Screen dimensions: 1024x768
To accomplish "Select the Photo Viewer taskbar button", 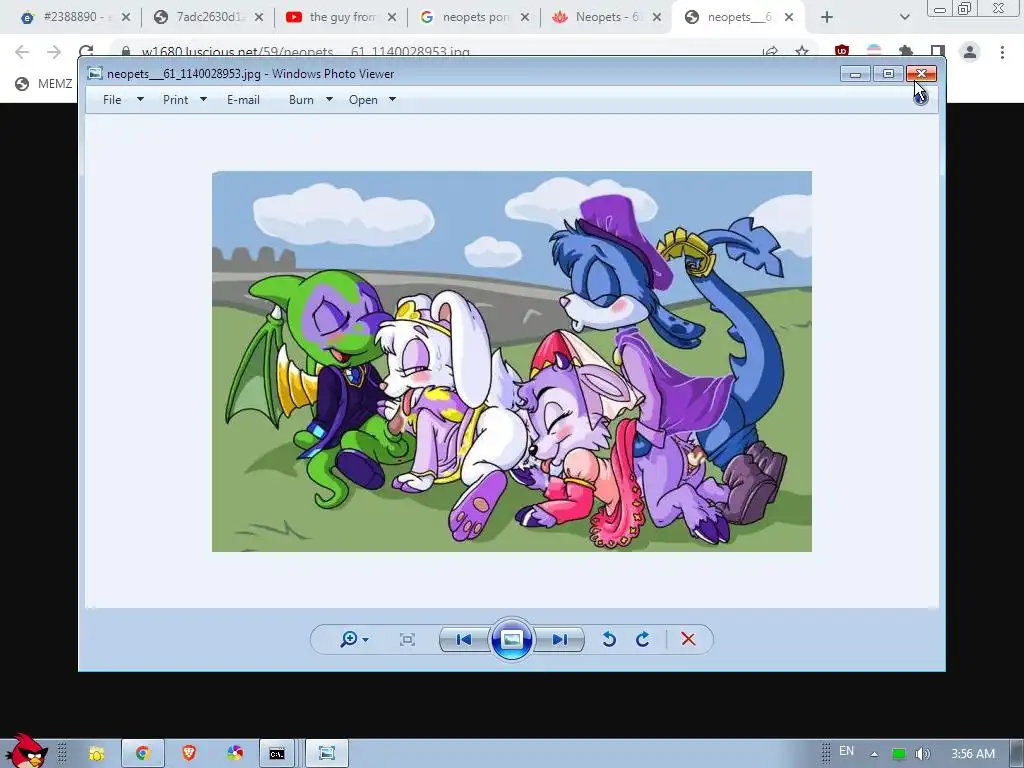I will (327, 754).
